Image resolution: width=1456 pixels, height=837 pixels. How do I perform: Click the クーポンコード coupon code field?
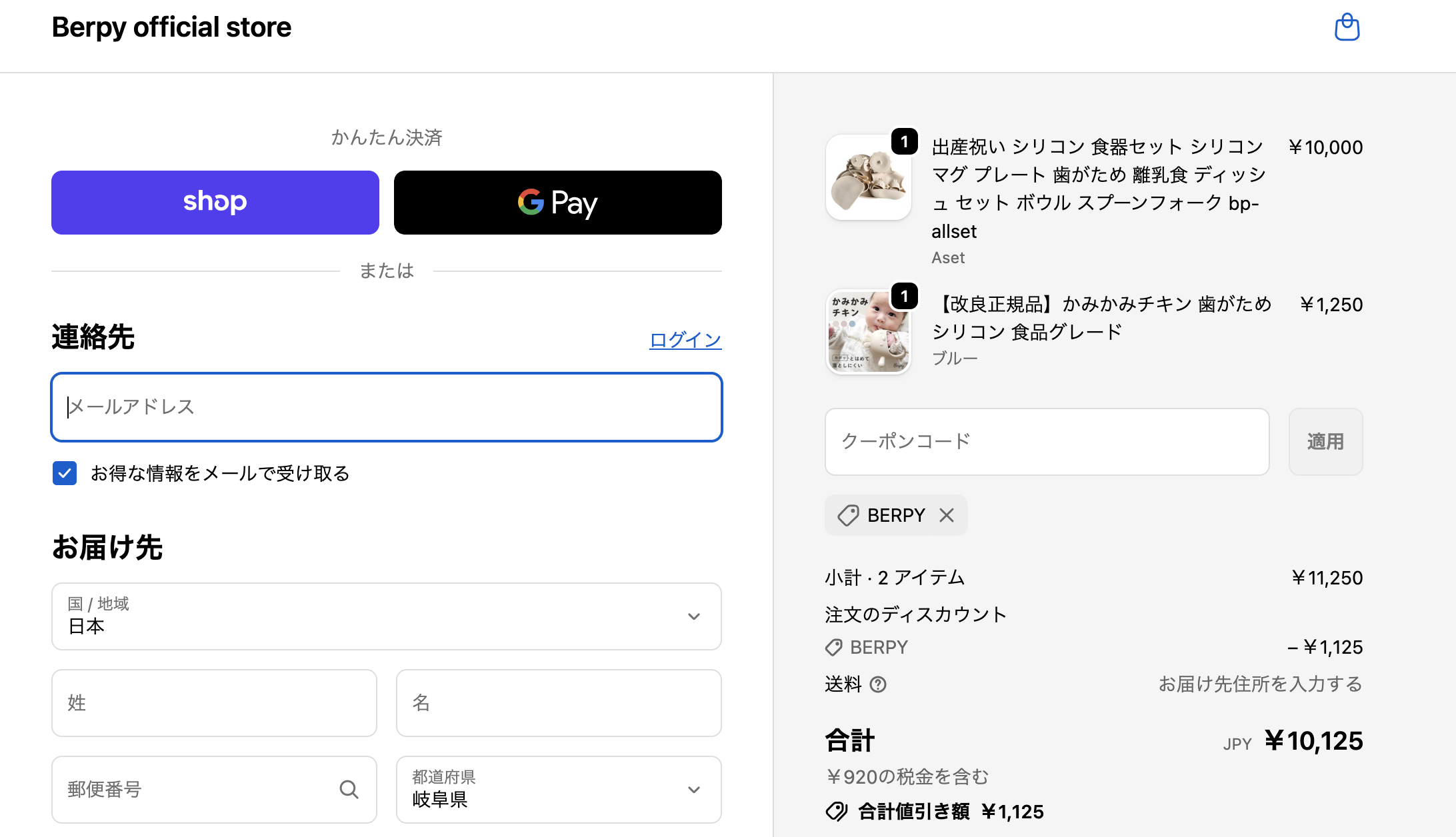[1047, 442]
